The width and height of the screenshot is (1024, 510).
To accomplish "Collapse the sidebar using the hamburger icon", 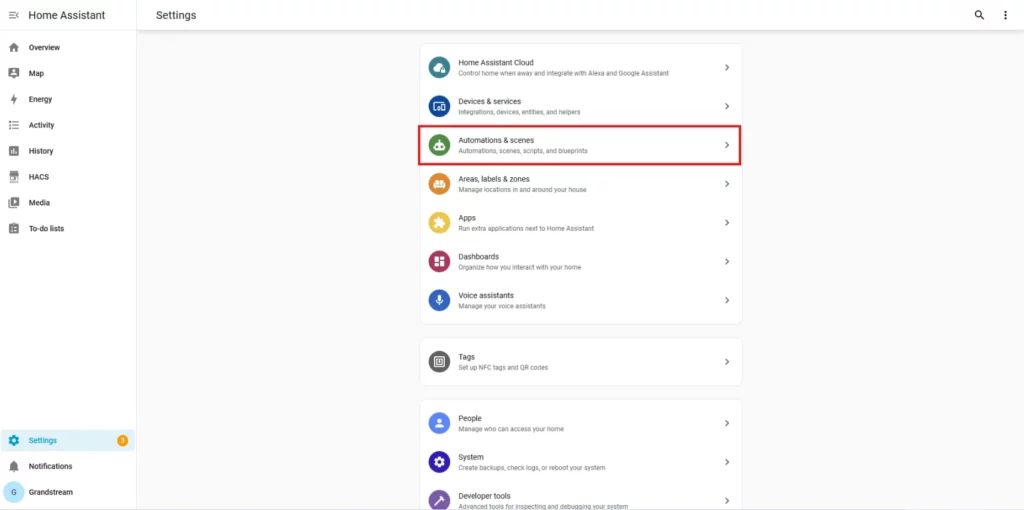I will coord(14,15).
